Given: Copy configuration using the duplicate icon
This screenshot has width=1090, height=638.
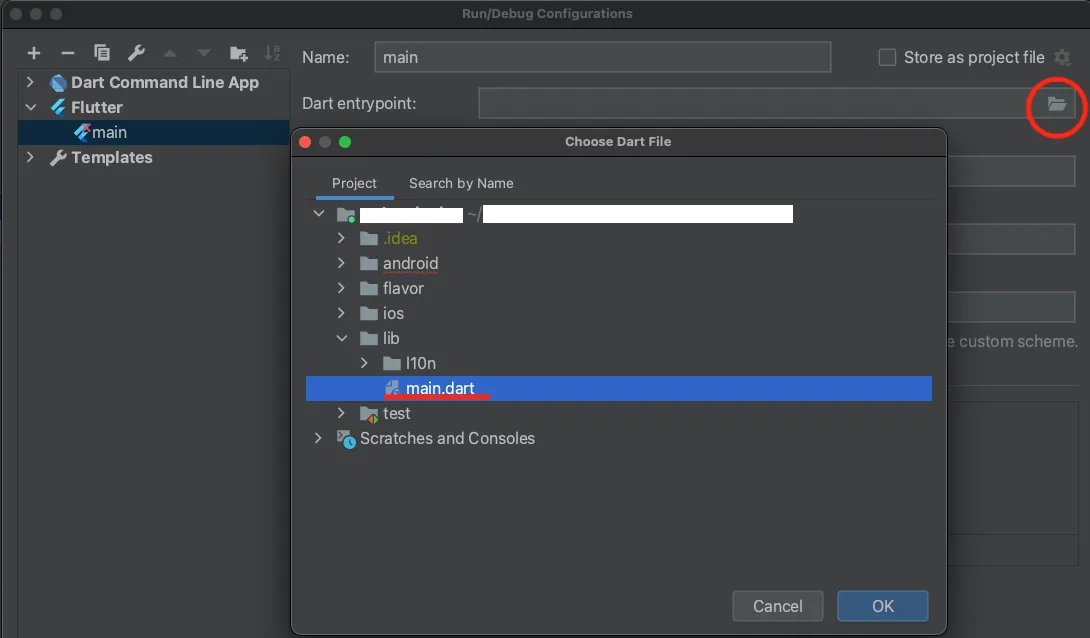Looking at the screenshot, I should (101, 53).
